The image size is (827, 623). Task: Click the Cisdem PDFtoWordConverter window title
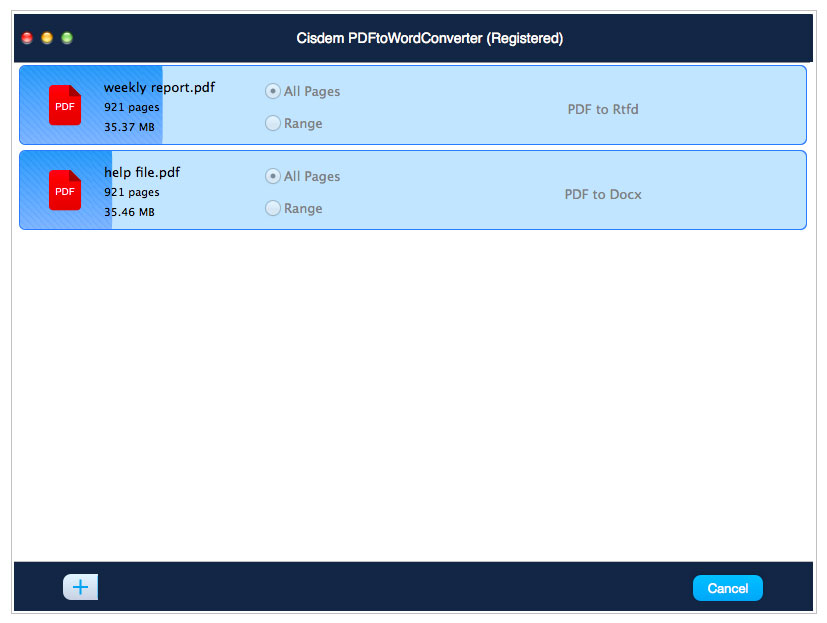[x=429, y=39]
